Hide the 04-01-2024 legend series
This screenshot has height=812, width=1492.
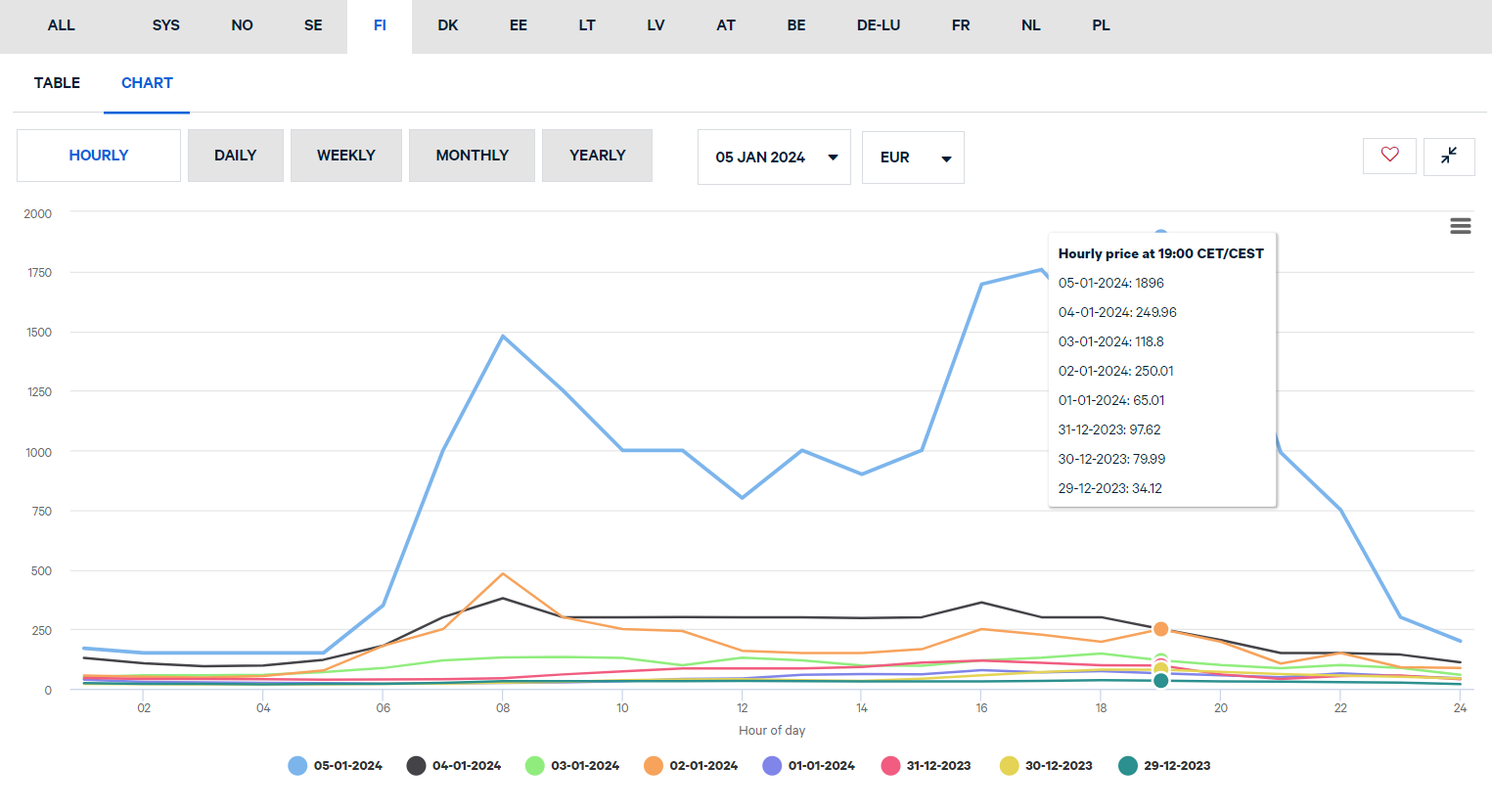pyautogui.click(x=454, y=766)
